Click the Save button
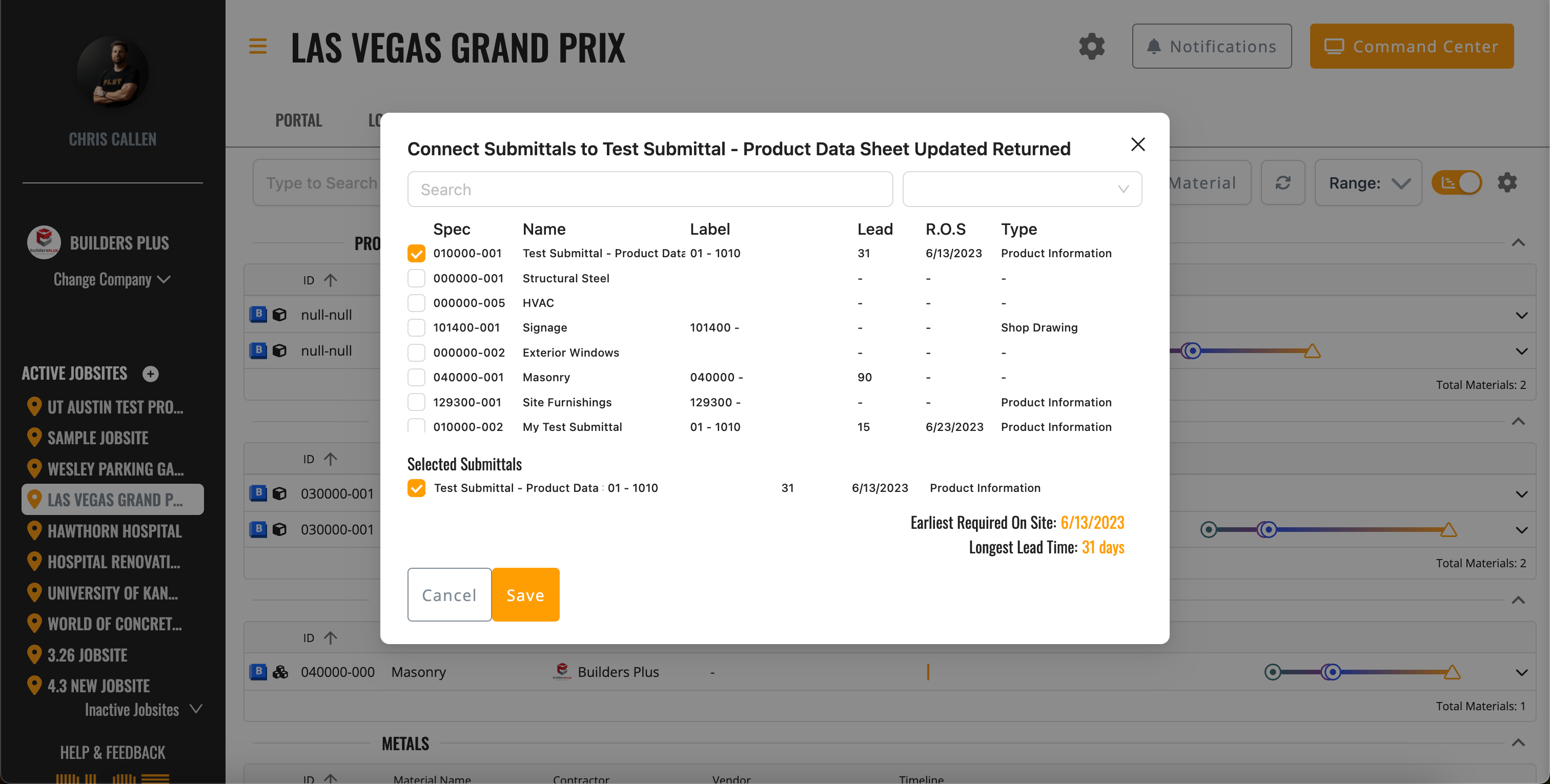1550x784 pixels. click(x=525, y=594)
